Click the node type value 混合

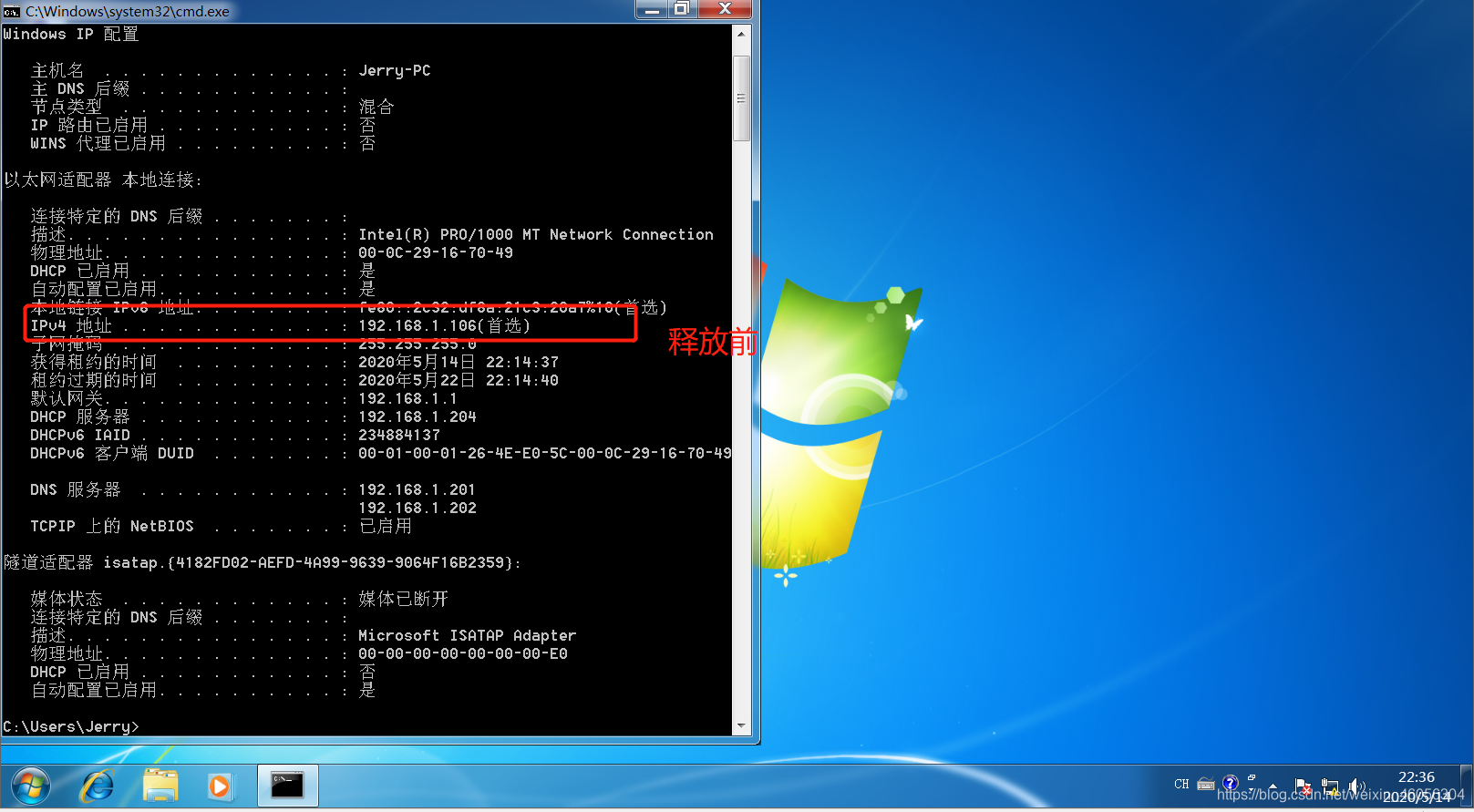[376, 107]
